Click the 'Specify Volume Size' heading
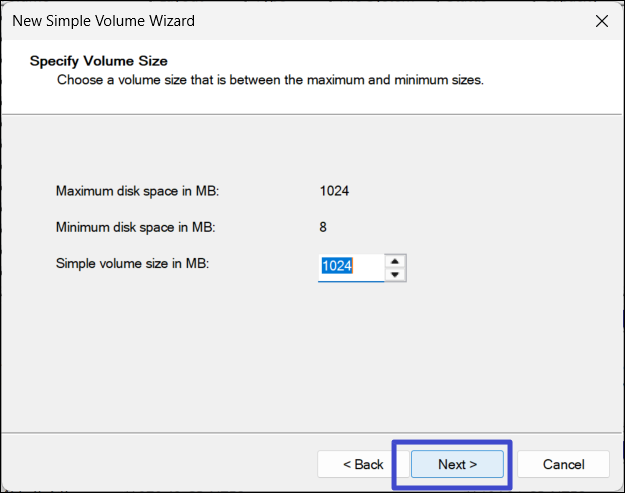Image resolution: width=625 pixels, height=493 pixels. click(98, 61)
